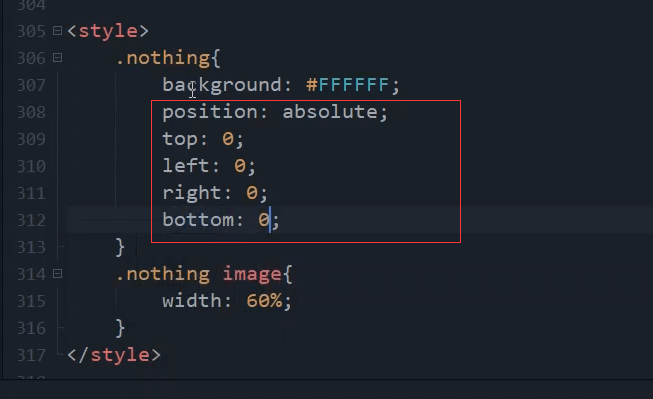Click the left property on line 310
Viewport: 653px width, 399px height.
pos(186,166)
